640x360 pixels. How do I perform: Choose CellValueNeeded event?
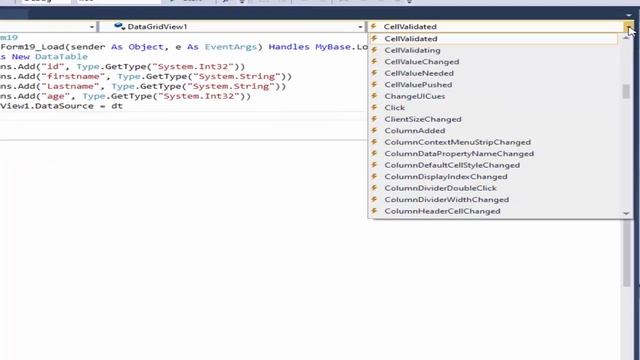pos(493,73)
